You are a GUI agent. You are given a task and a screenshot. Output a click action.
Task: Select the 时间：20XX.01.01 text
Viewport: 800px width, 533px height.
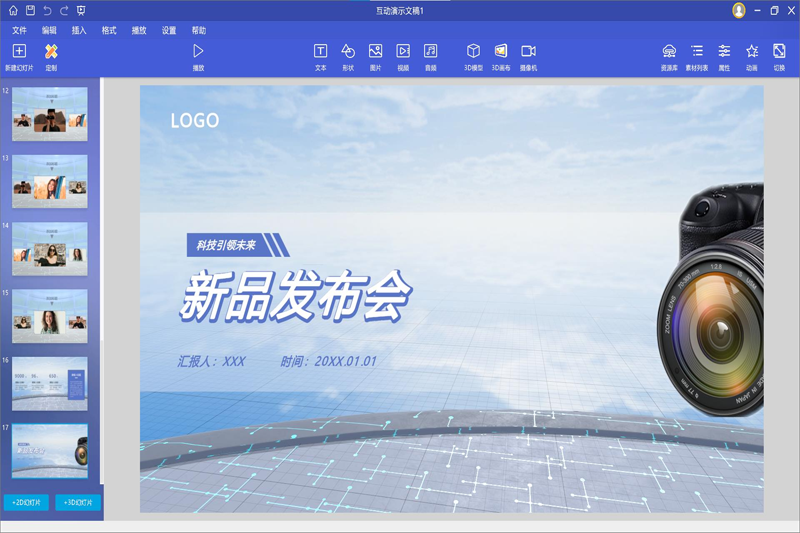pyautogui.click(x=328, y=362)
